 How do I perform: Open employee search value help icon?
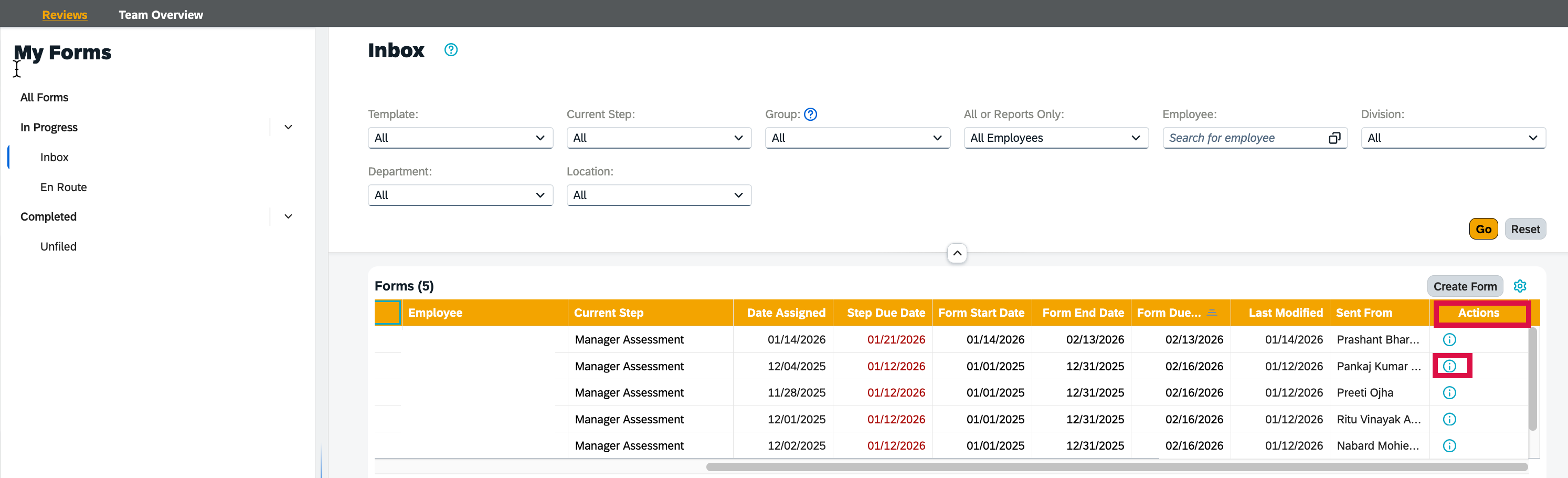click(1334, 138)
